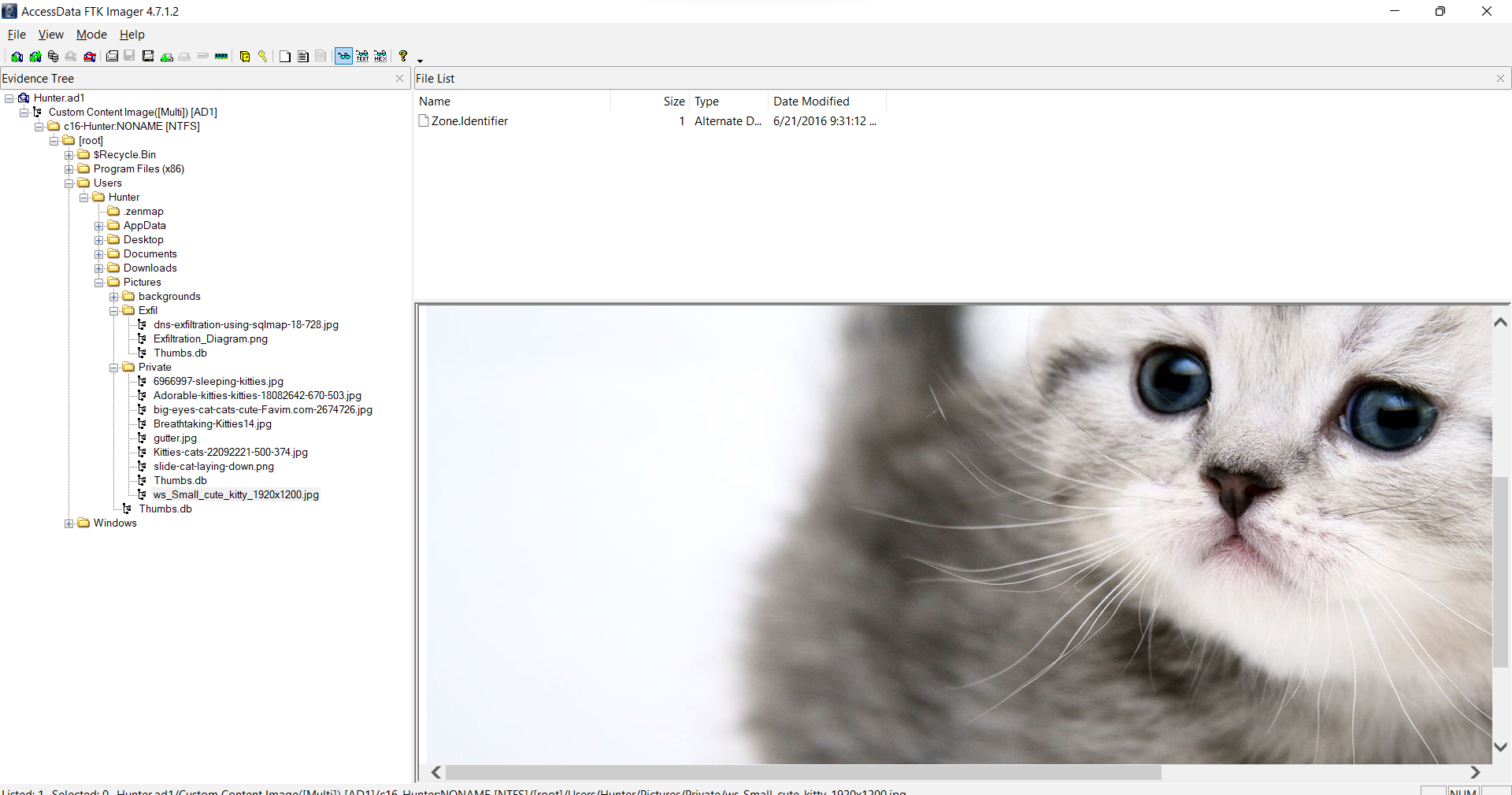The height and width of the screenshot is (795, 1512).
Task: Expand the $Recycle.Bin folder
Action: [69, 155]
